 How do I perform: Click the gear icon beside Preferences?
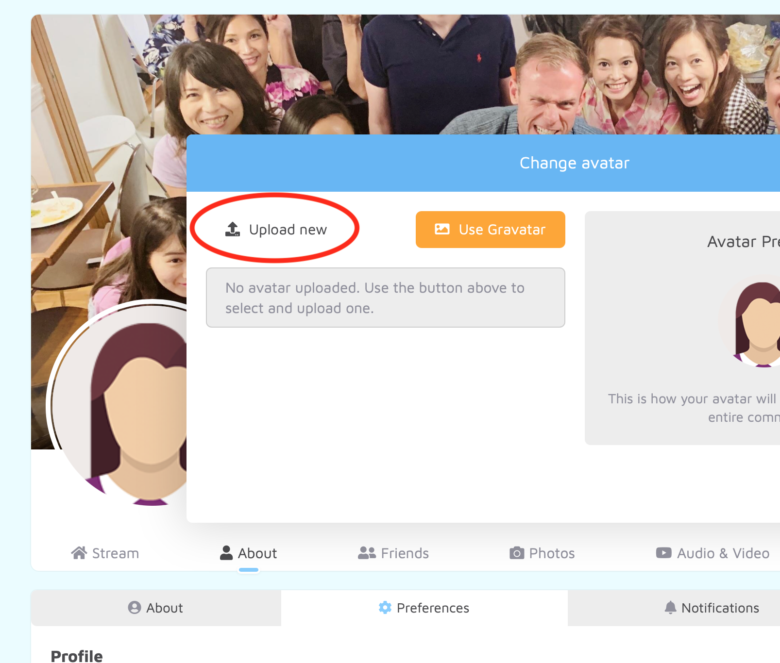click(x=385, y=607)
